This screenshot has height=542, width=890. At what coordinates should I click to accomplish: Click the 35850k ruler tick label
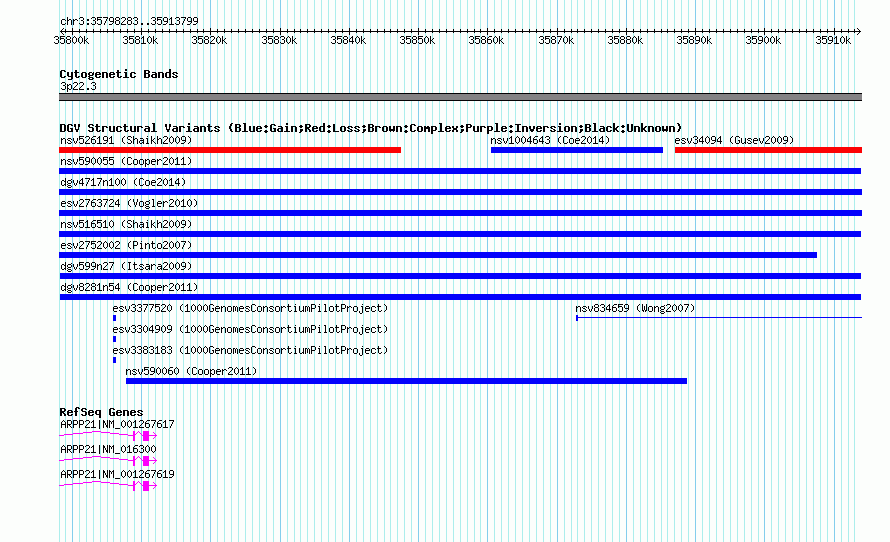[x=417, y=40]
